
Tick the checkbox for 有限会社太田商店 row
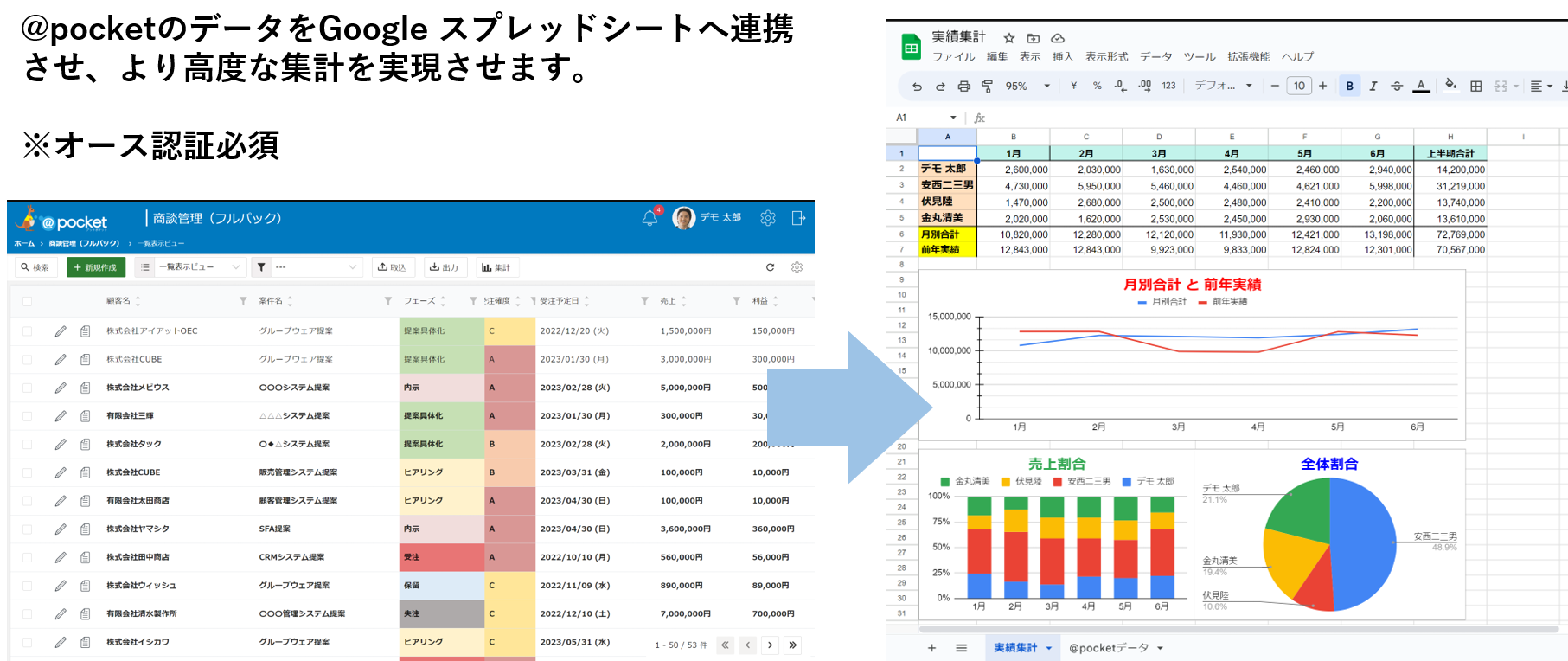coord(27,501)
